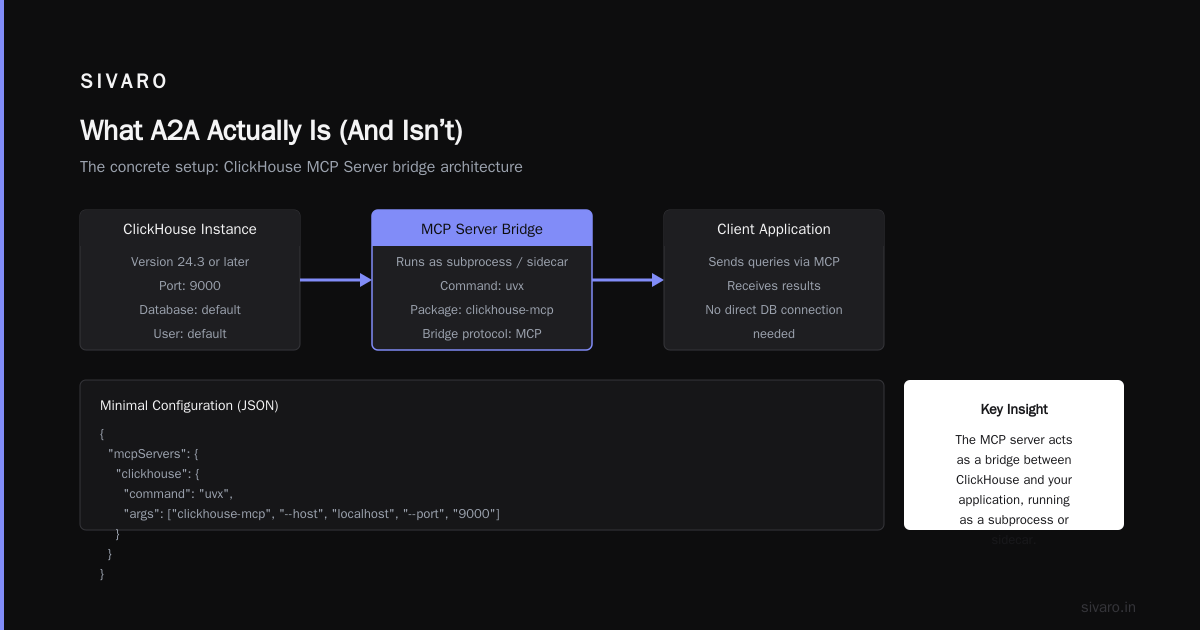The height and width of the screenshot is (630, 1200).
Task: Click the subtitle about ClickHouse MCP Server bridge architecture
Action: point(301,167)
